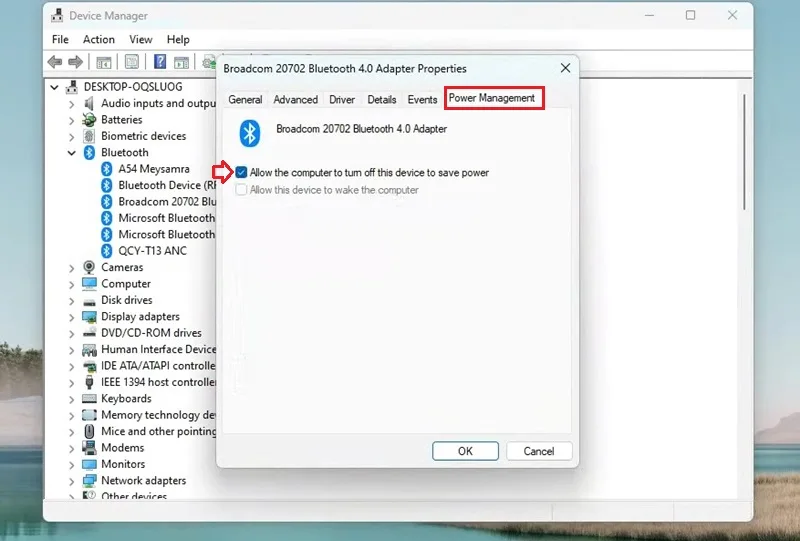The height and width of the screenshot is (541, 800).
Task: Expand the Network adapters node
Action: point(71,481)
